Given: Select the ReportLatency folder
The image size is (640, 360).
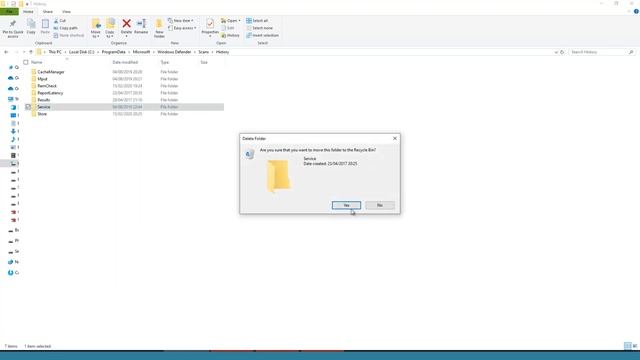Looking at the screenshot, I should click(50, 93).
